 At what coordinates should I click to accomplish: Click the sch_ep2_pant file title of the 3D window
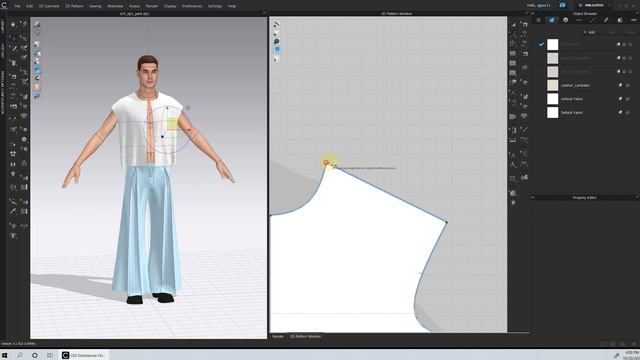tap(134, 13)
